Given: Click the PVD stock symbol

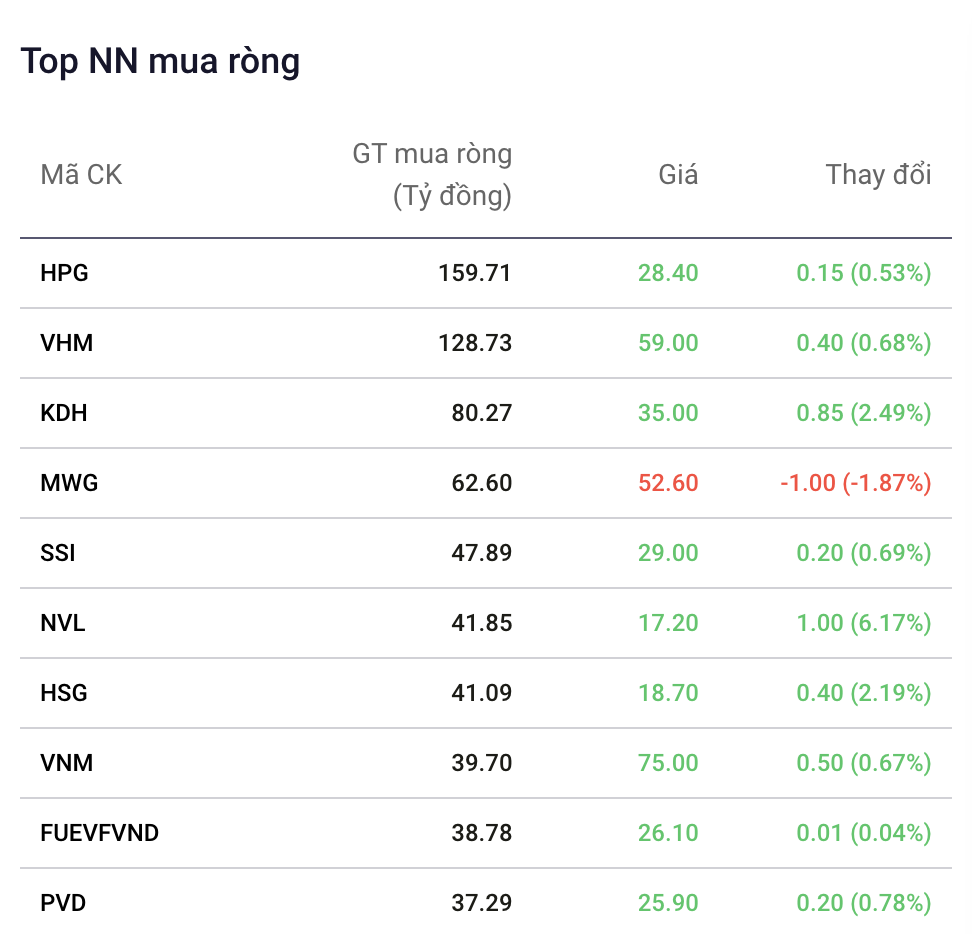Looking at the screenshot, I should (x=63, y=903).
